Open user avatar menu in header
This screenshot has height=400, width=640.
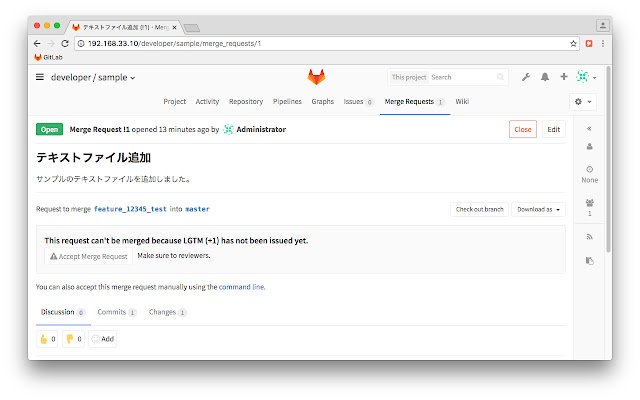586,77
